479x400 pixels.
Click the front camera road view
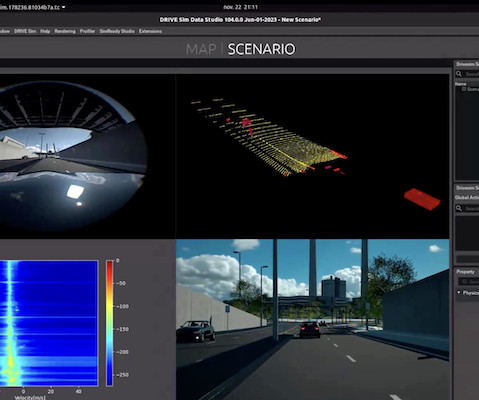[x=312, y=319]
